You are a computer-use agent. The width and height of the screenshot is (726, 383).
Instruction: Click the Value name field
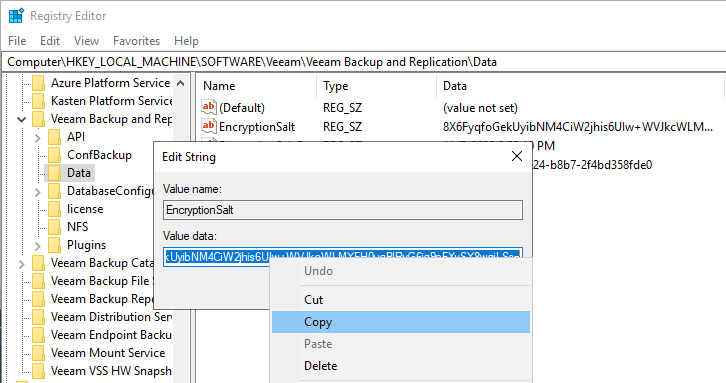[x=343, y=210]
